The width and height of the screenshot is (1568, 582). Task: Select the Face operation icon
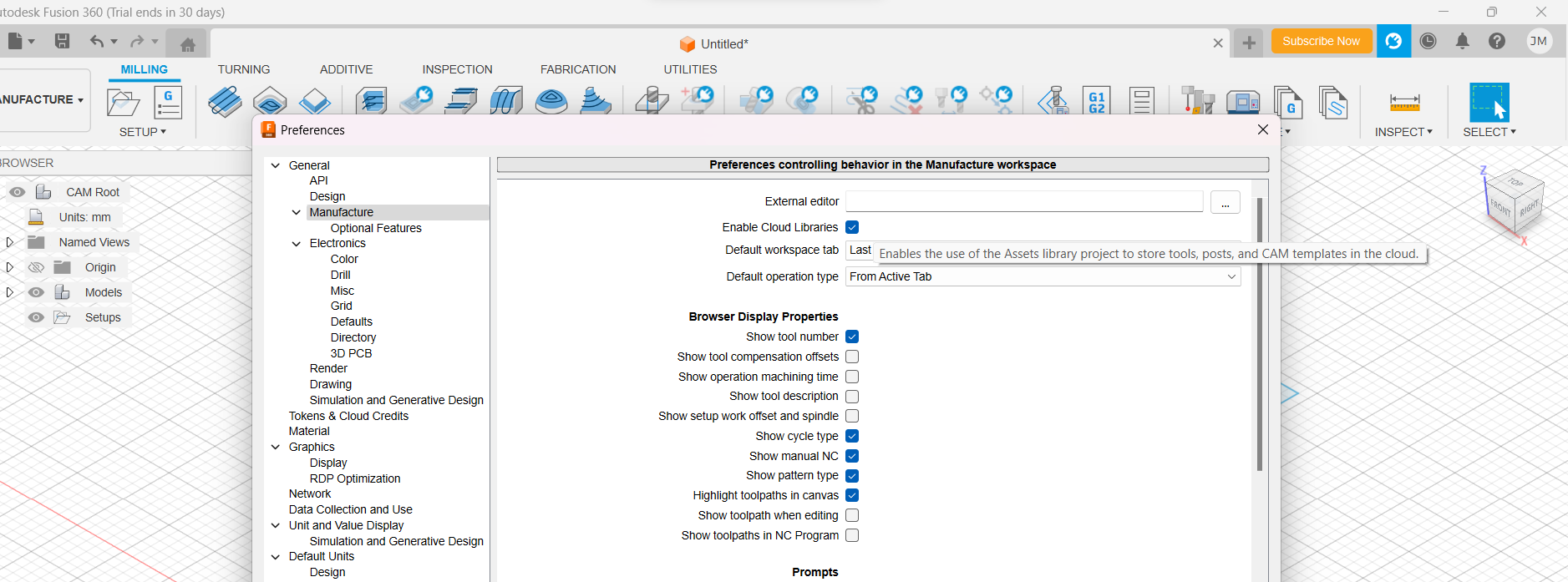pos(315,101)
